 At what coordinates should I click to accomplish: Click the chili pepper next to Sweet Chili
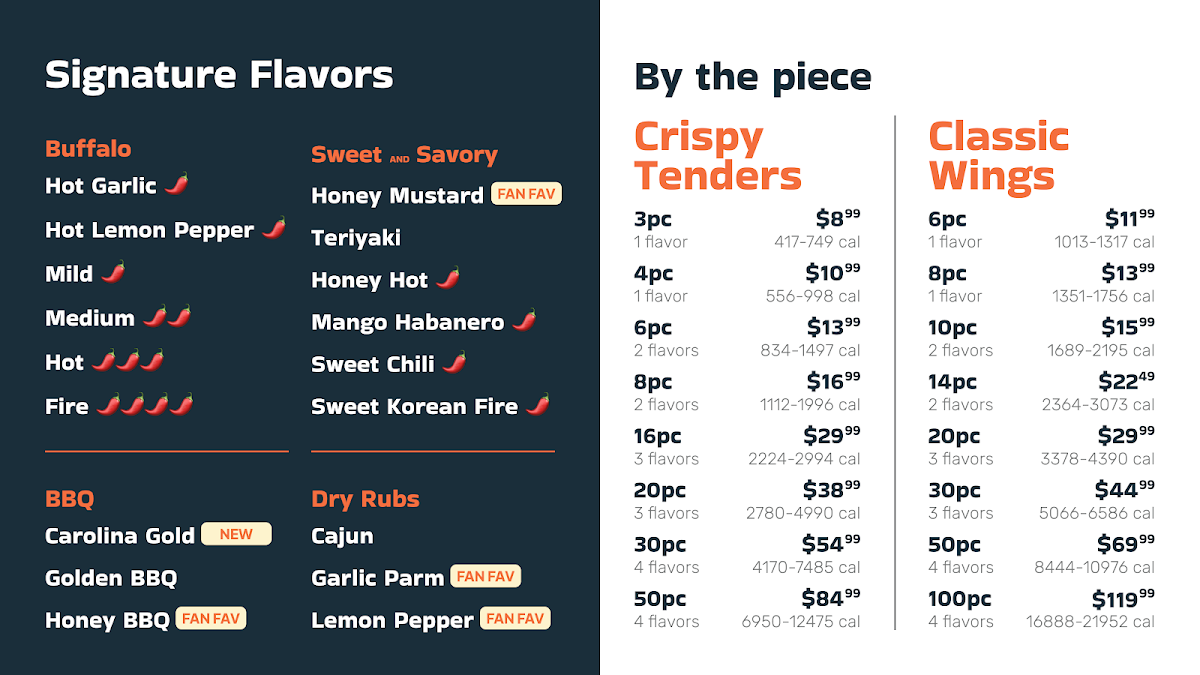[454, 362]
